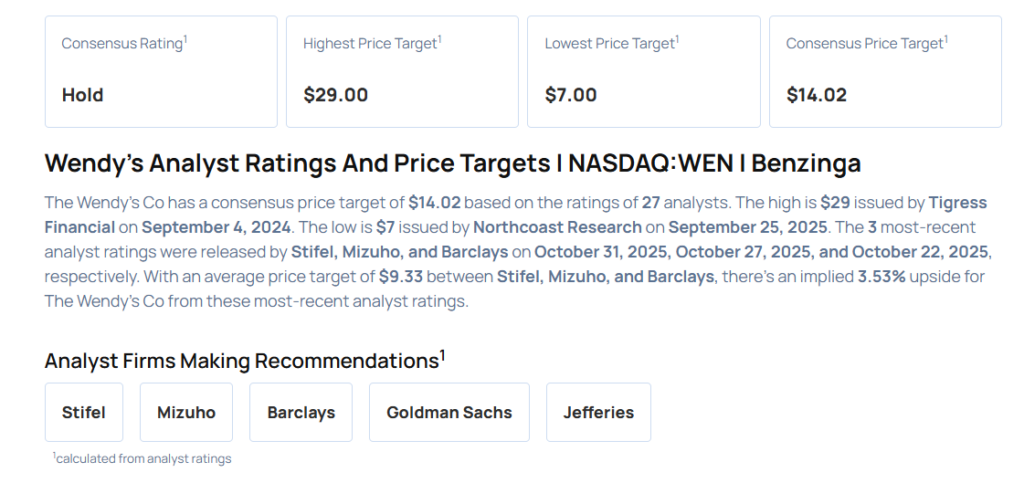Click the Consensus Price Target card label
Screen dimensions: 1024x504
pos(865,44)
